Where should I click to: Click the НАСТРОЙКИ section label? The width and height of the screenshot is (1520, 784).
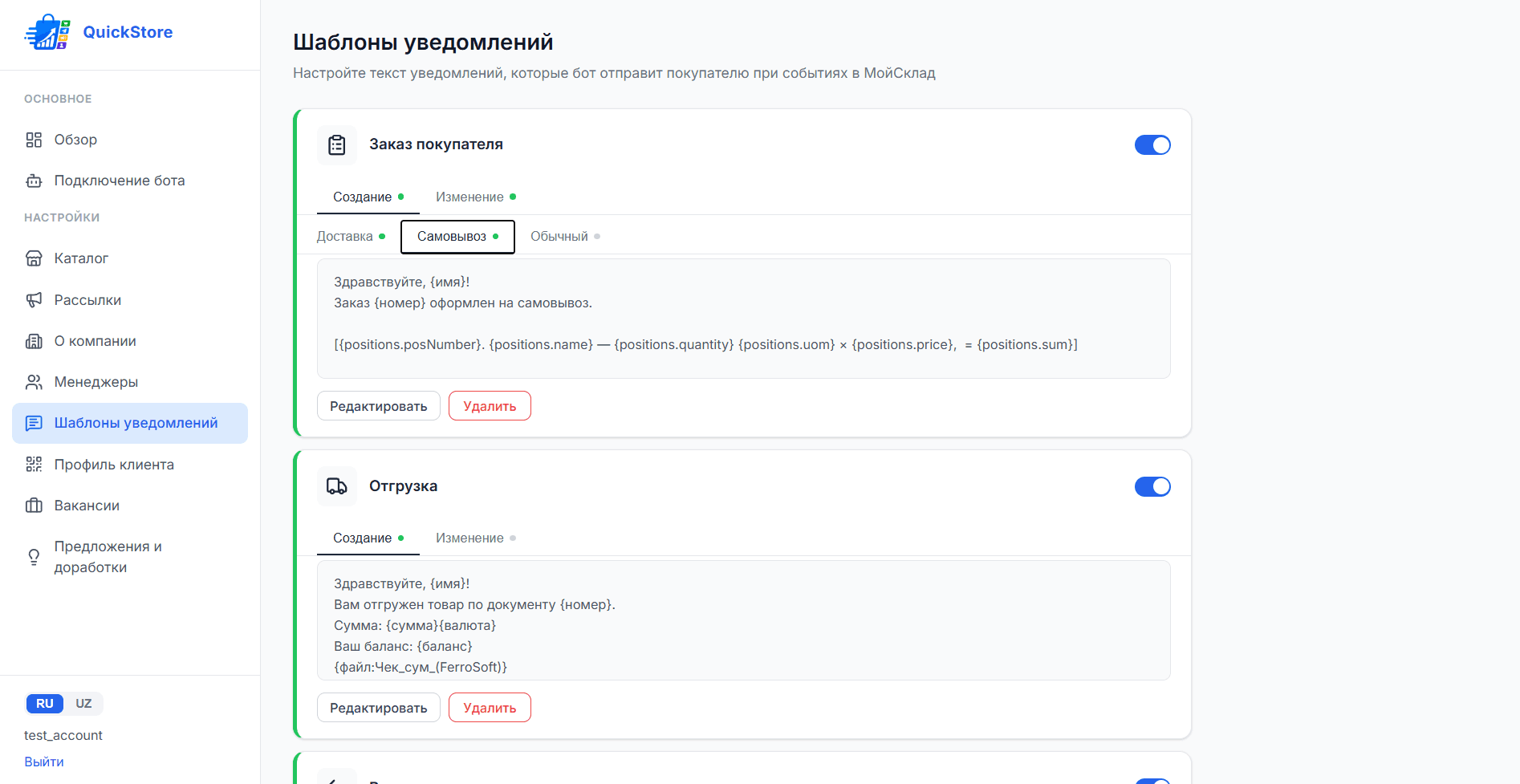click(x=62, y=217)
